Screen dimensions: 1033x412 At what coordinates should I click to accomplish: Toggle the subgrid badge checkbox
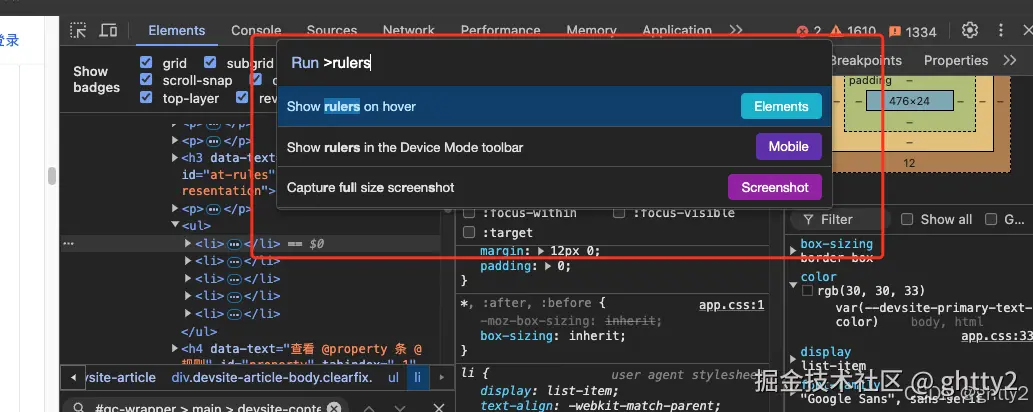(210, 63)
